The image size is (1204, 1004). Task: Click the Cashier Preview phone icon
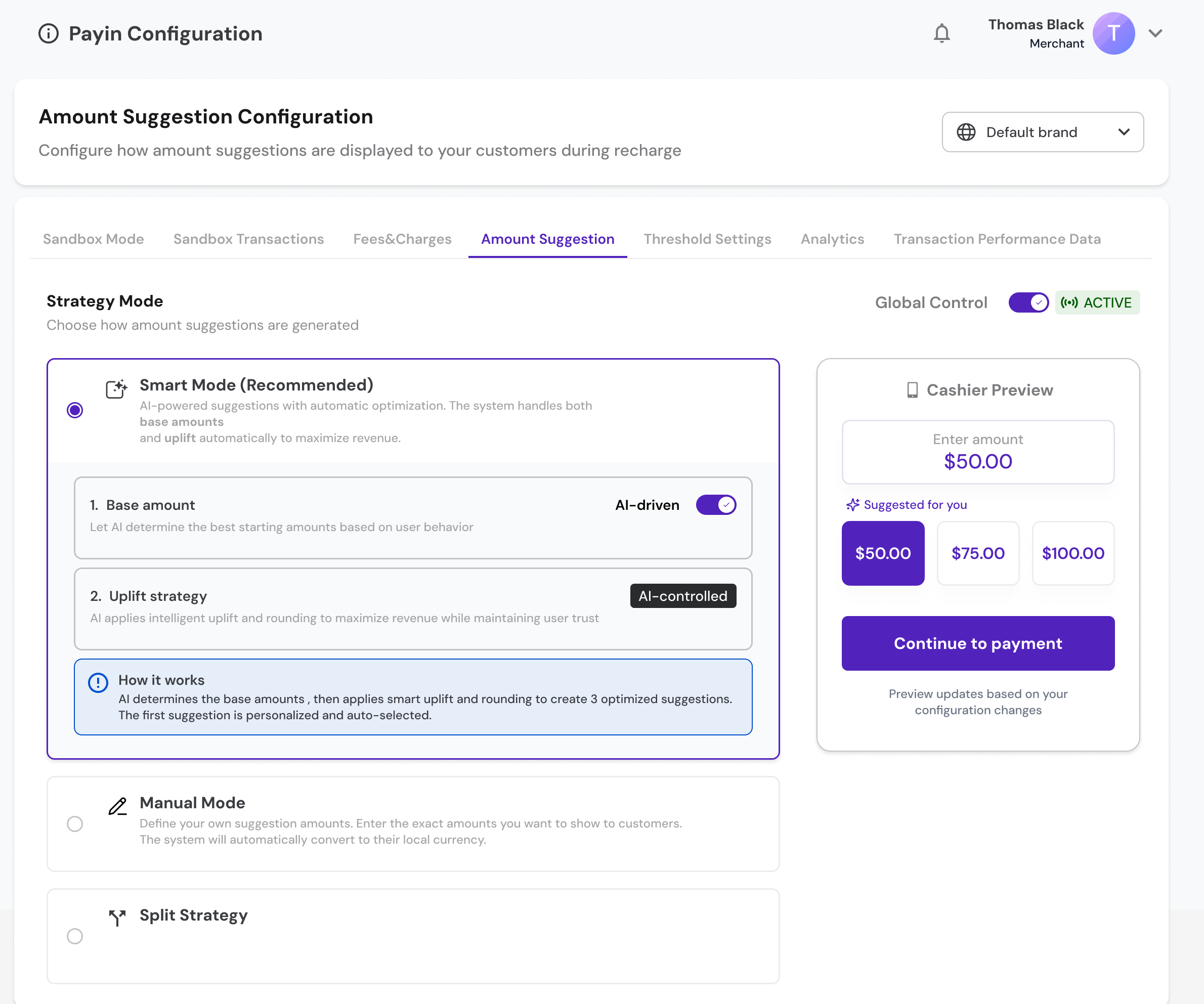pyautogui.click(x=912, y=390)
